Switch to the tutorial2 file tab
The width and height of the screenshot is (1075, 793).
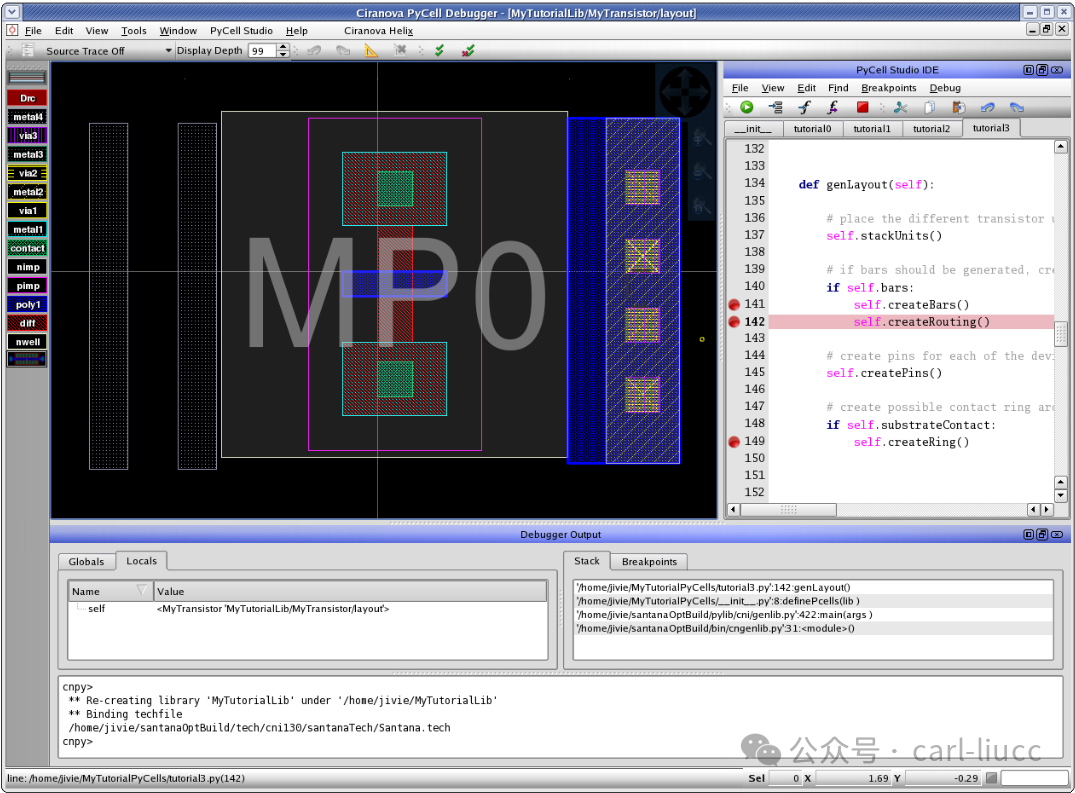pyautogui.click(x=931, y=128)
